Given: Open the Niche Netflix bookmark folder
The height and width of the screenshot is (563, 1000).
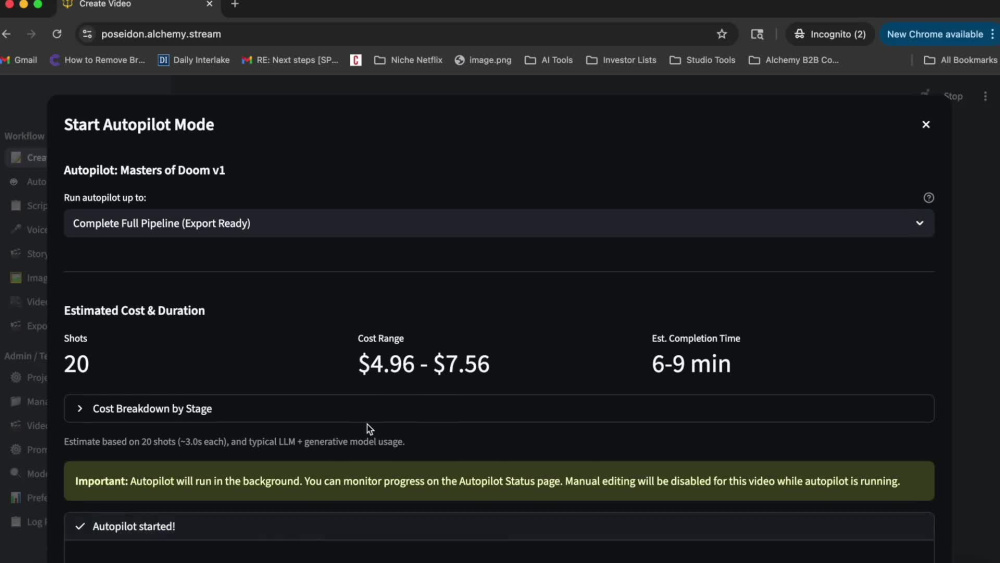Looking at the screenshot, I should click(x=408, y=60).
